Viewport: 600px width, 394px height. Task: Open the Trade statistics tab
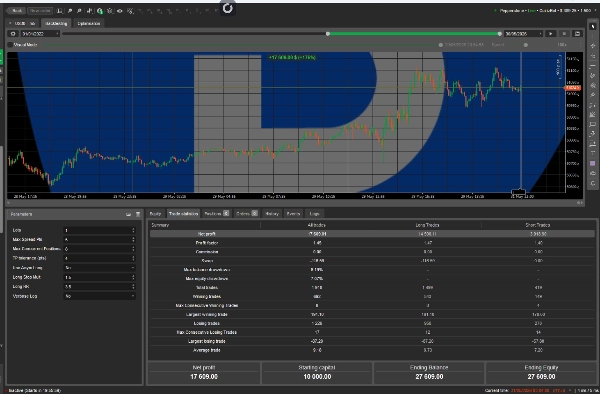[183, 213]
